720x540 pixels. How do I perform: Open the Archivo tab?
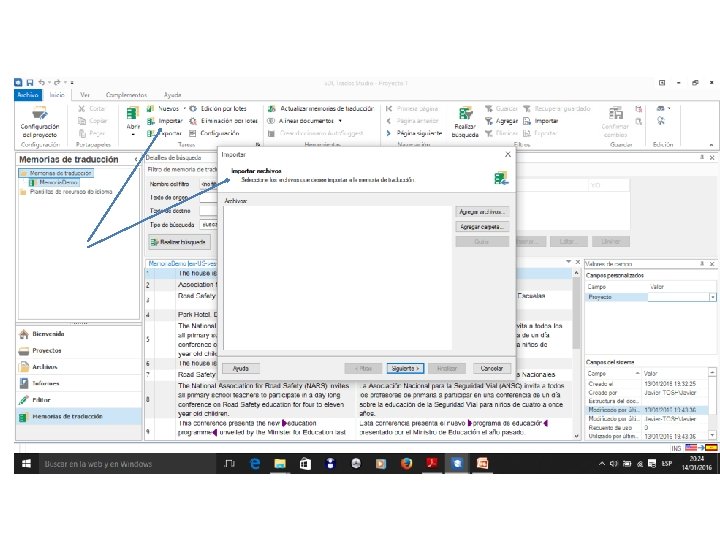click(x=28, y=95)
